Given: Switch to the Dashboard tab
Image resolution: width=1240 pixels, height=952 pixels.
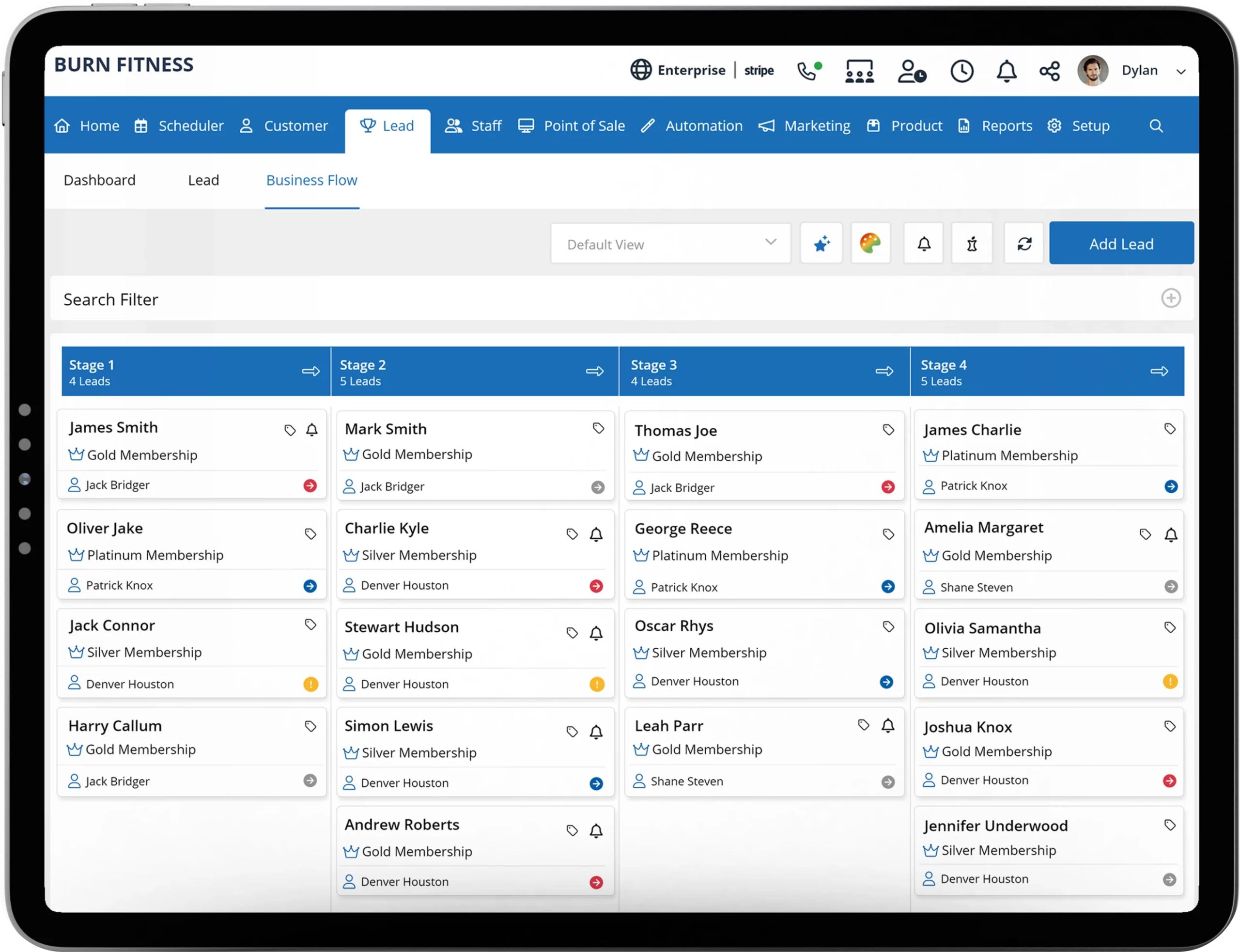Looking at the screenshot, I should [100, 180].
